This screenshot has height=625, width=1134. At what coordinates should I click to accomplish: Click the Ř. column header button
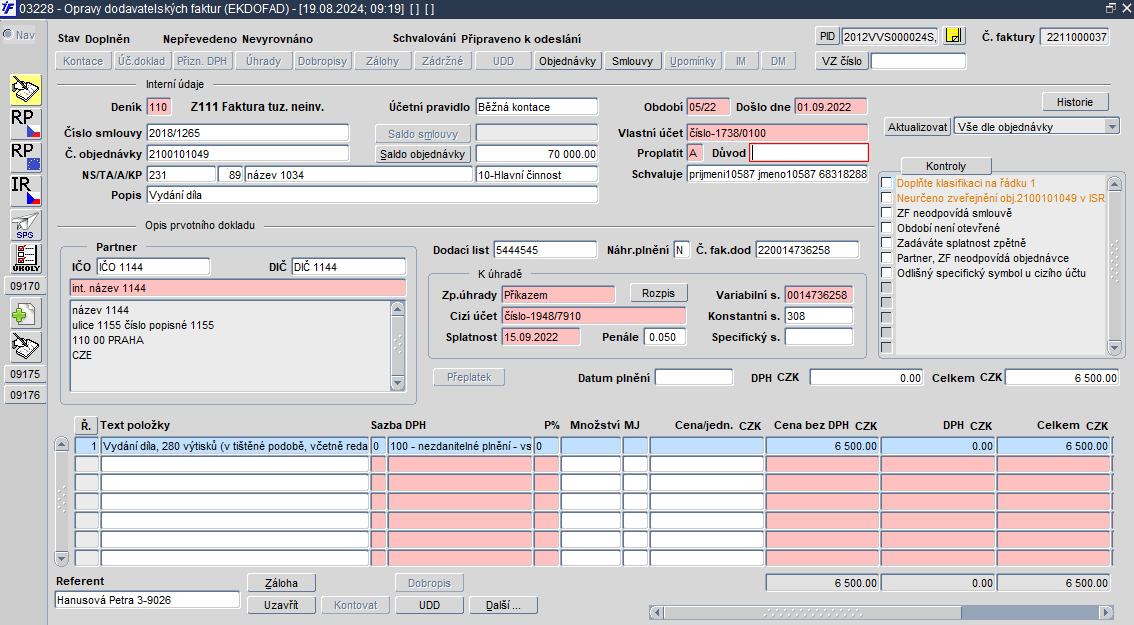point(86,425)
